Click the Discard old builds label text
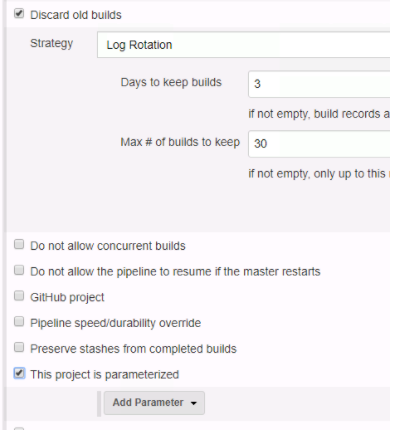The image size is (395, 438). pyautogui.click(x=76, y=15)
